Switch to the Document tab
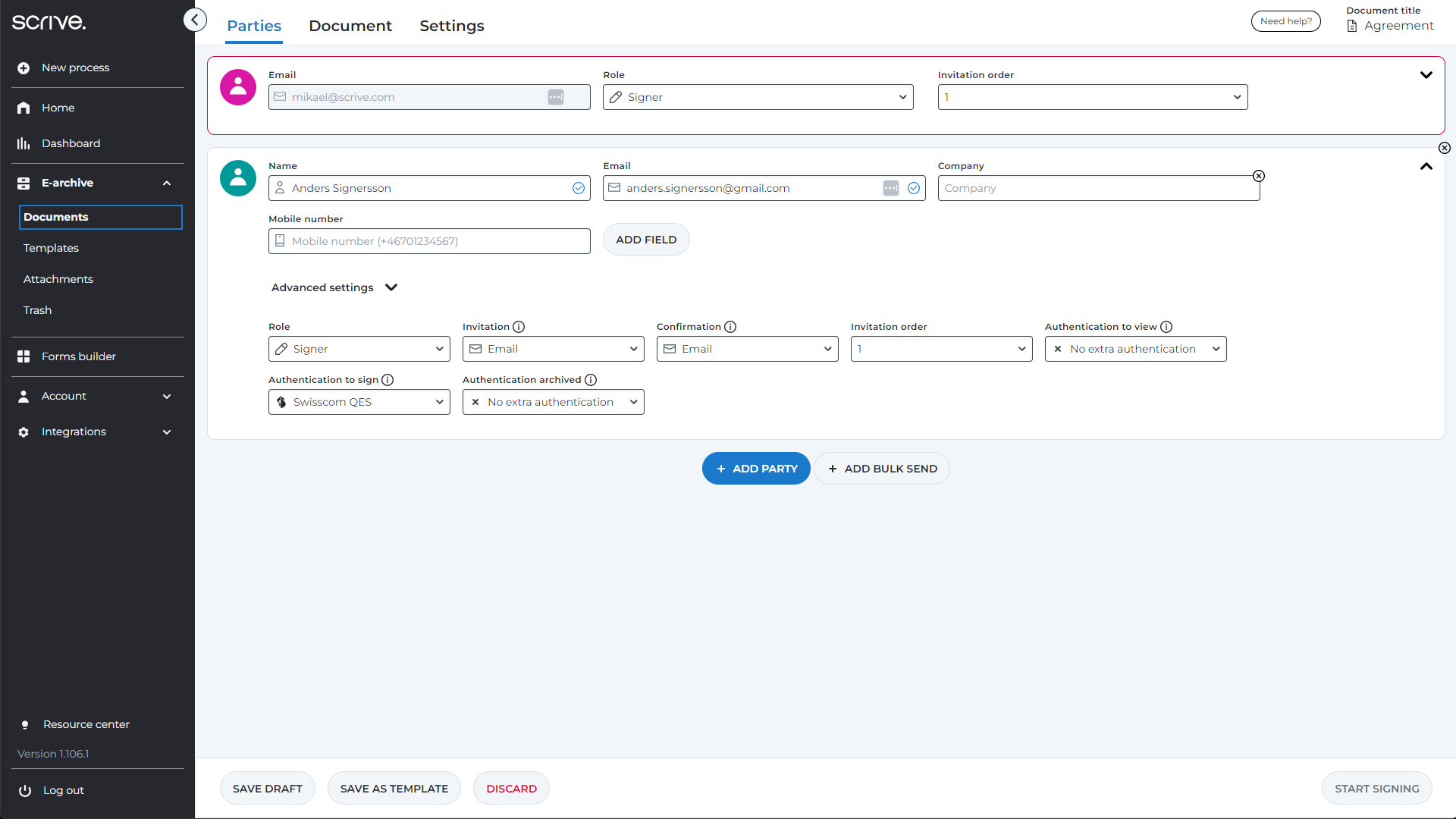The image size is (1456, 819). click(x=350, y=26)
